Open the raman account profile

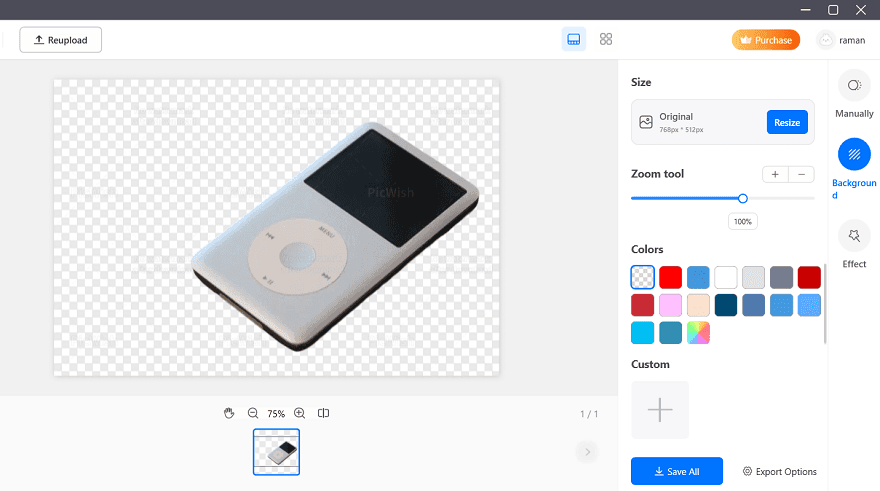coord(841,40)
